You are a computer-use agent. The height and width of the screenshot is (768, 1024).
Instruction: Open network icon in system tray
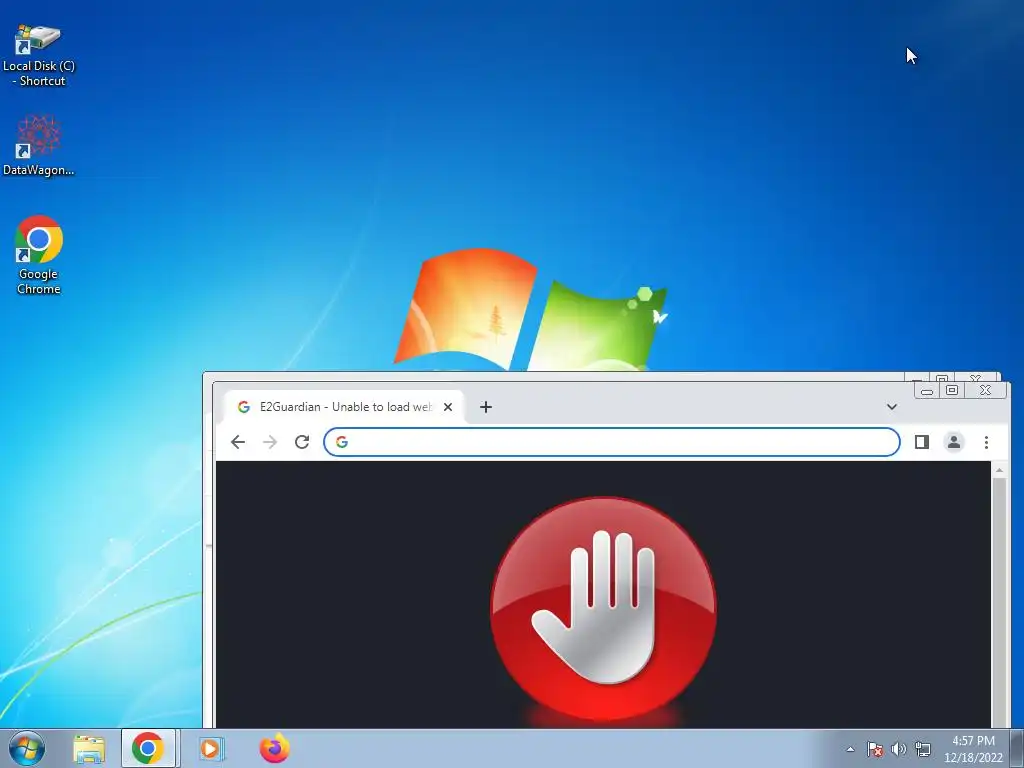(923, 749)
